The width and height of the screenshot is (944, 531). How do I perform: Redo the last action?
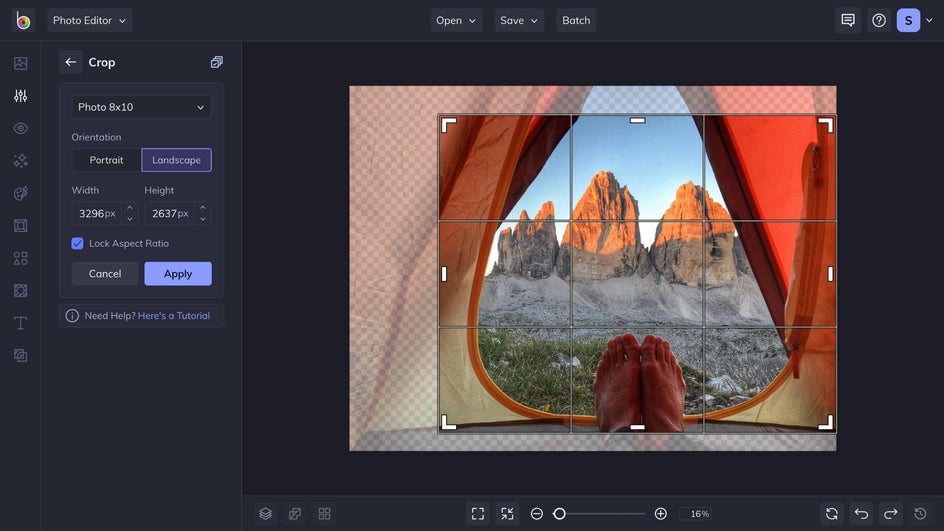point(891,514)
